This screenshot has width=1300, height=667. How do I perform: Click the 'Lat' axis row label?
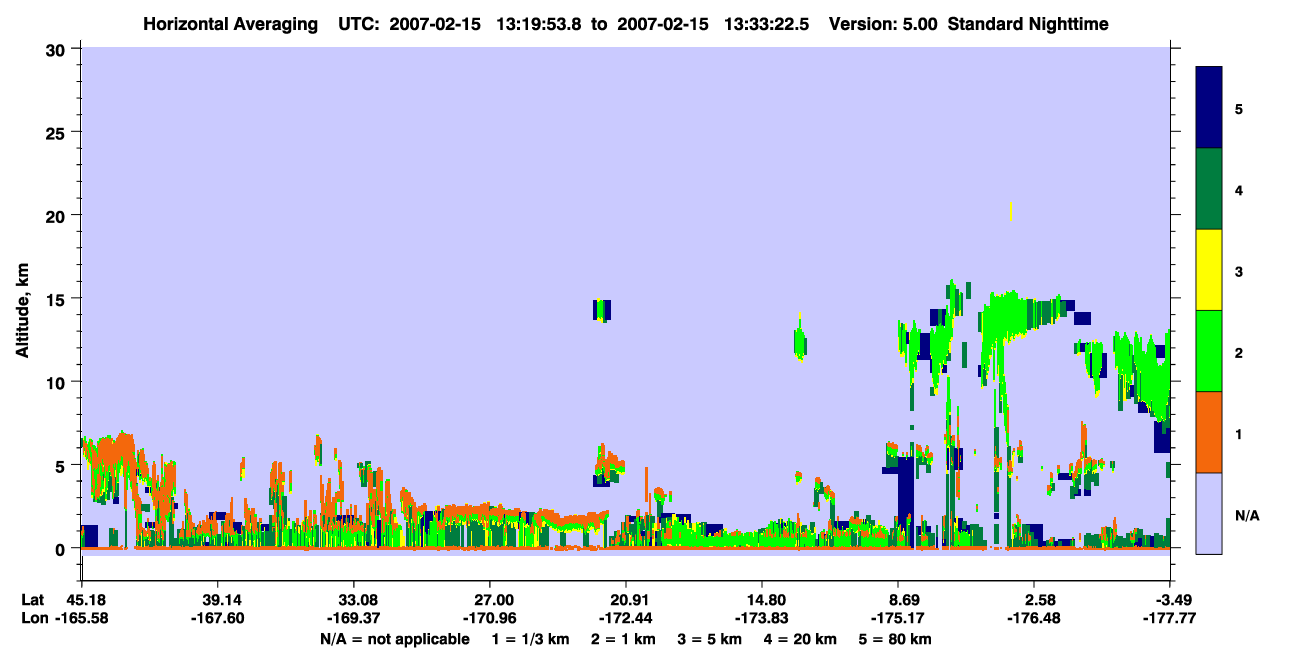33,599
